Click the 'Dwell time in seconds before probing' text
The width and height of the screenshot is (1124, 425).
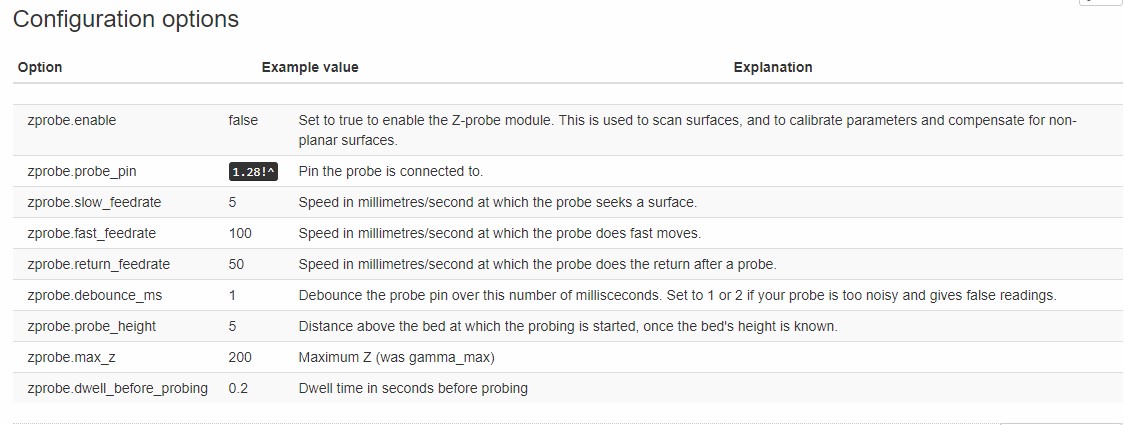(x=413, y=388)
